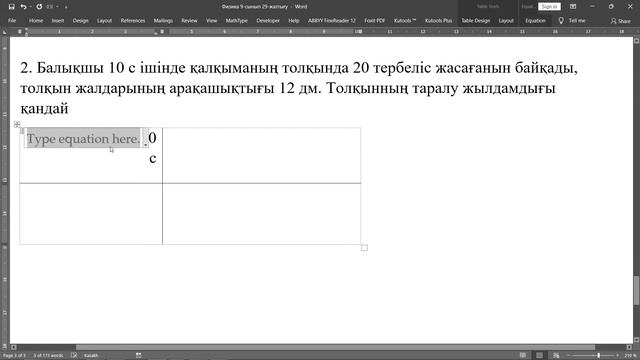
Task: Click the table resize handle at bottom-right
Action: tap(364, 248)
